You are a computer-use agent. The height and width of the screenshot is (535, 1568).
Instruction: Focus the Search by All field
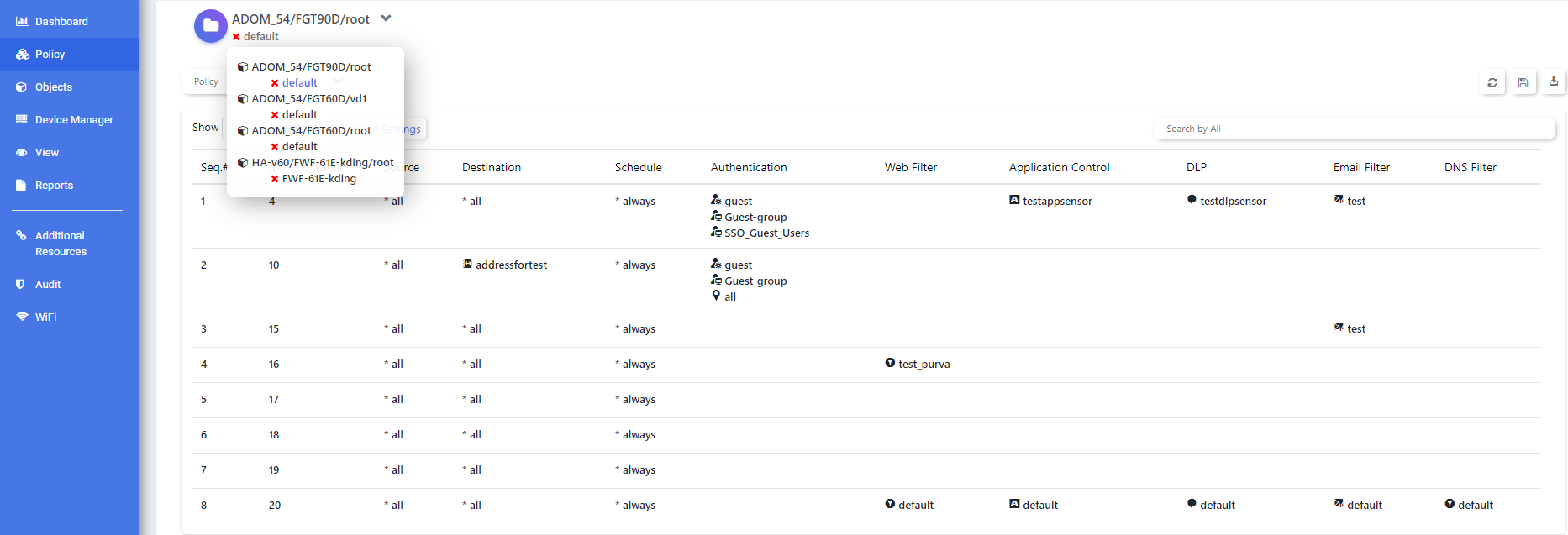(1355, 129)
